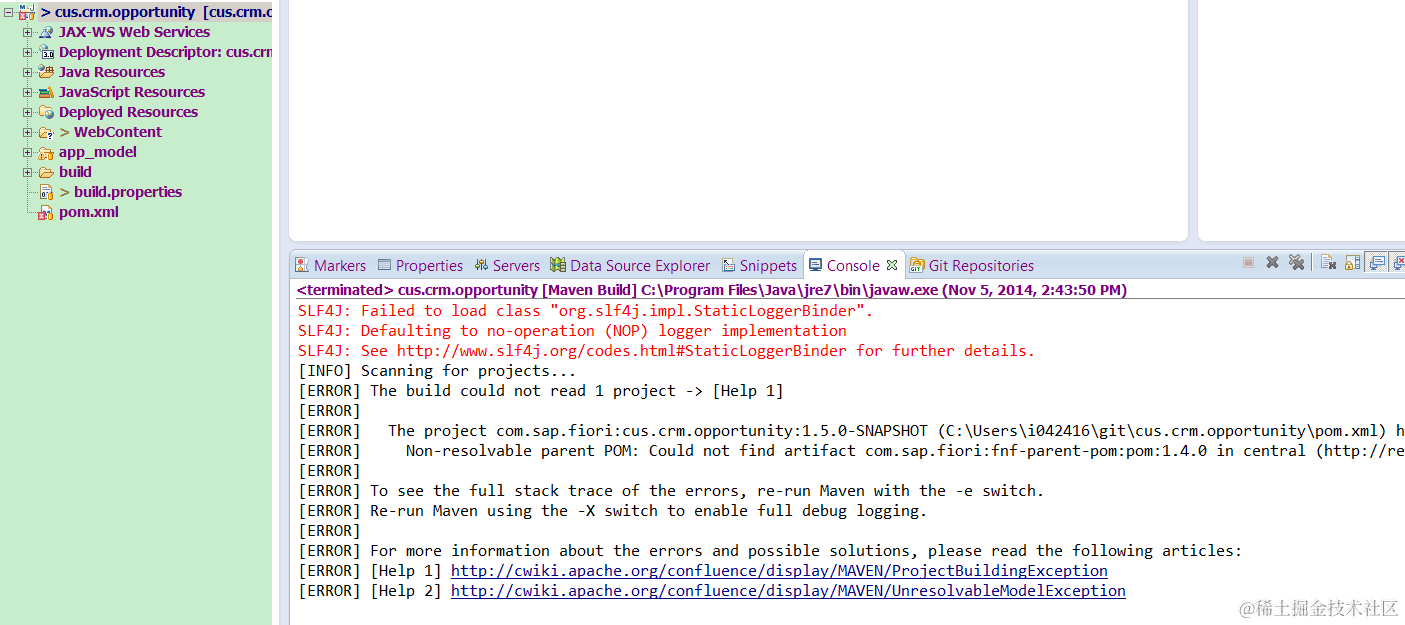
Task: Switch to the Snippets tab
Action: click(x=759, y=265)
